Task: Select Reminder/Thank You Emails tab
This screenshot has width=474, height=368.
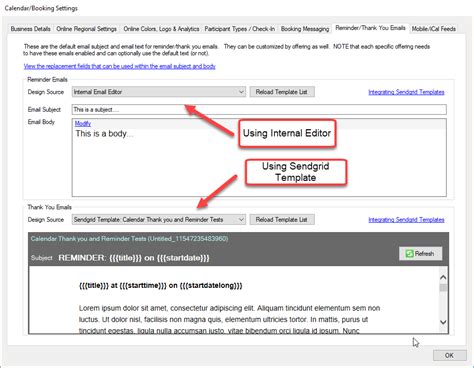Action: click(370, 28)
